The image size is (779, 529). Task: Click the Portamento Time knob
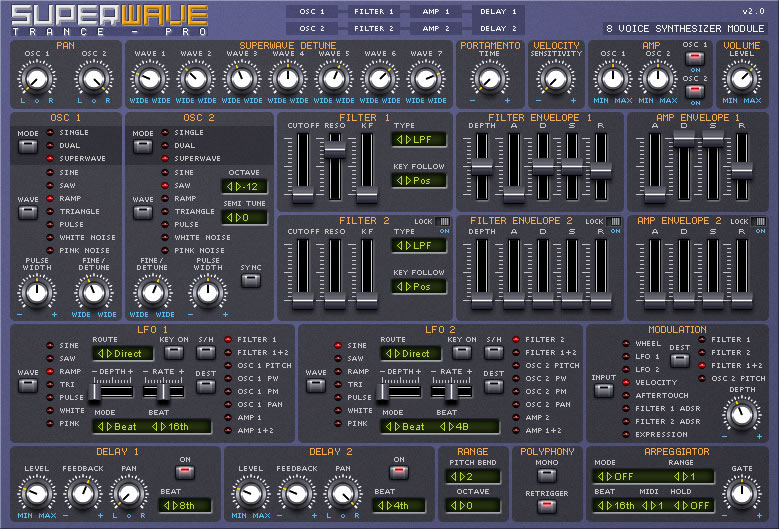coord(489,79)
